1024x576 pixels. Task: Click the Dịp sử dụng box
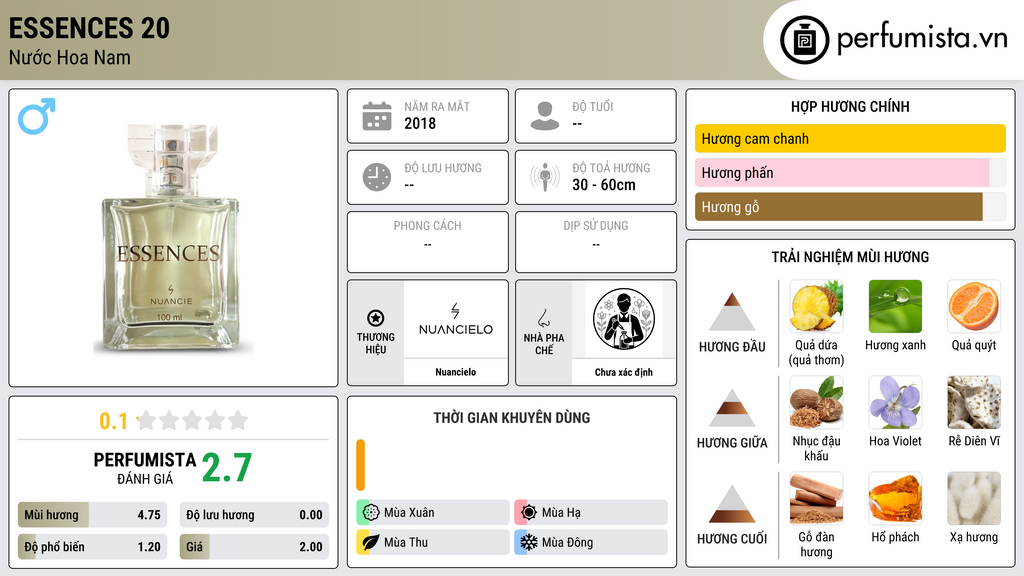pyautogui.click(x=596, y=242)
